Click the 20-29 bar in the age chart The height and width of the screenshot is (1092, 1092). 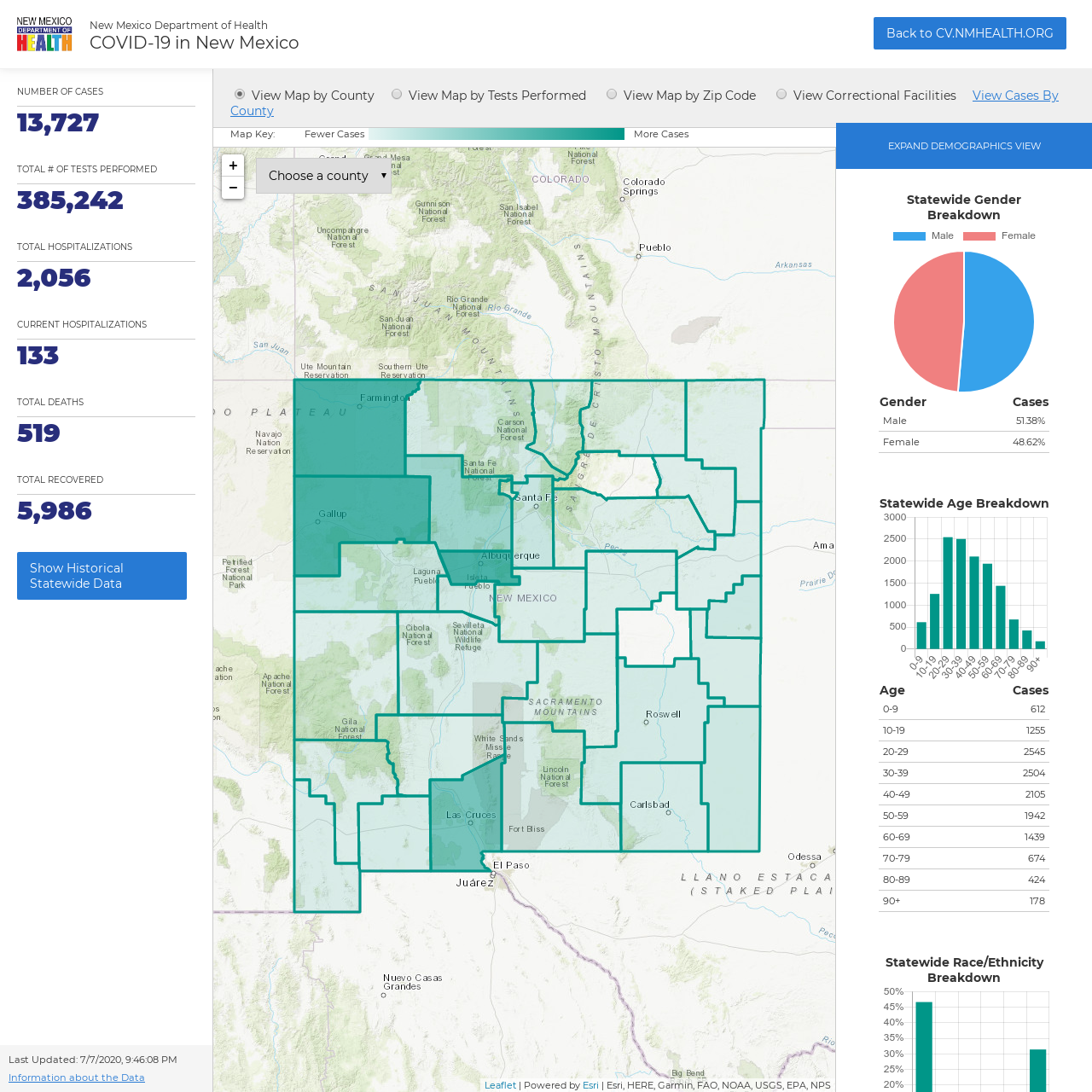948,593
